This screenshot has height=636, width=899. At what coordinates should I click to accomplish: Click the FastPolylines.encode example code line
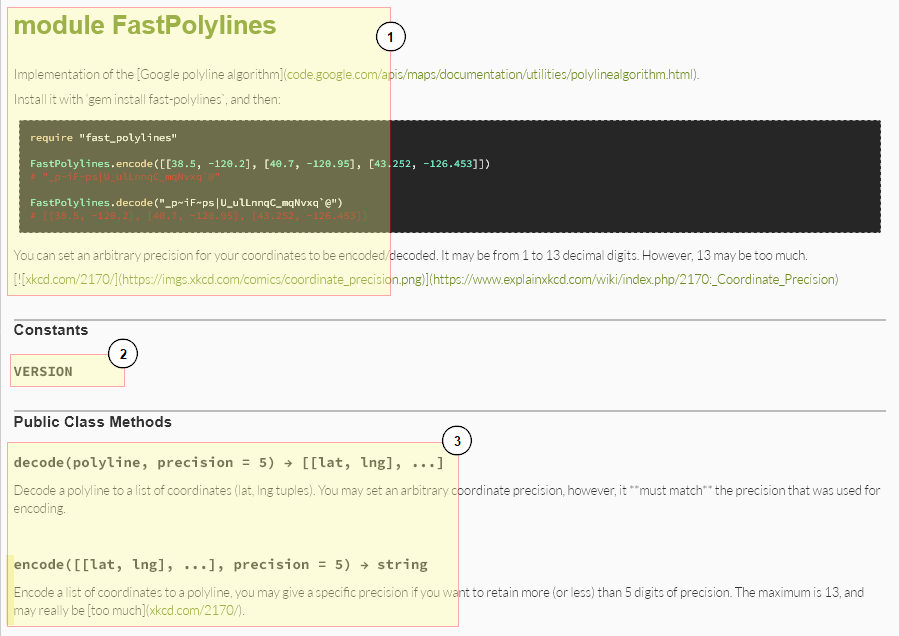pyautogui.click(x=260, y=163)
